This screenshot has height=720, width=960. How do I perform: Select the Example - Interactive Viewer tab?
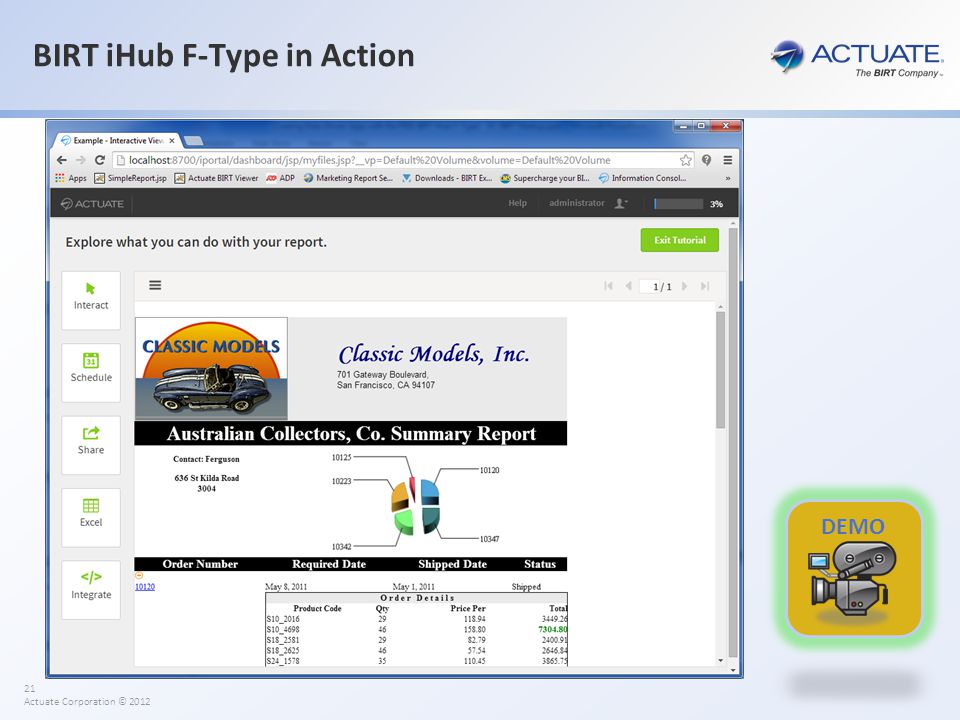118,140
